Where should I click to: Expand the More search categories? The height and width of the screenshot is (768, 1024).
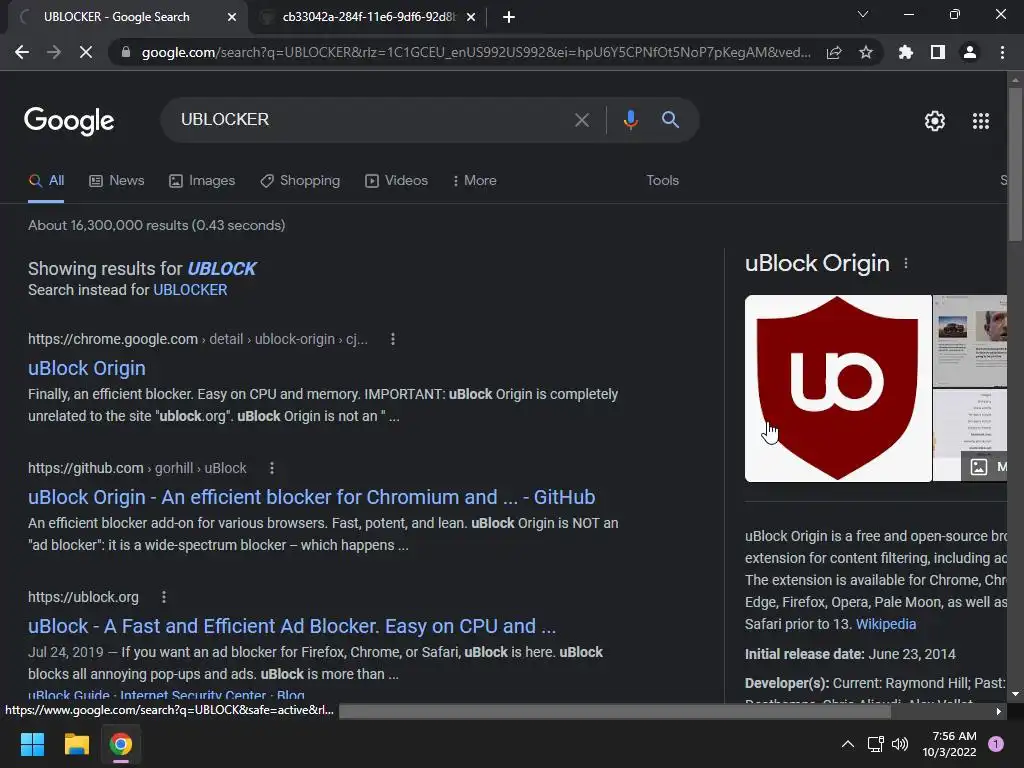475,181
